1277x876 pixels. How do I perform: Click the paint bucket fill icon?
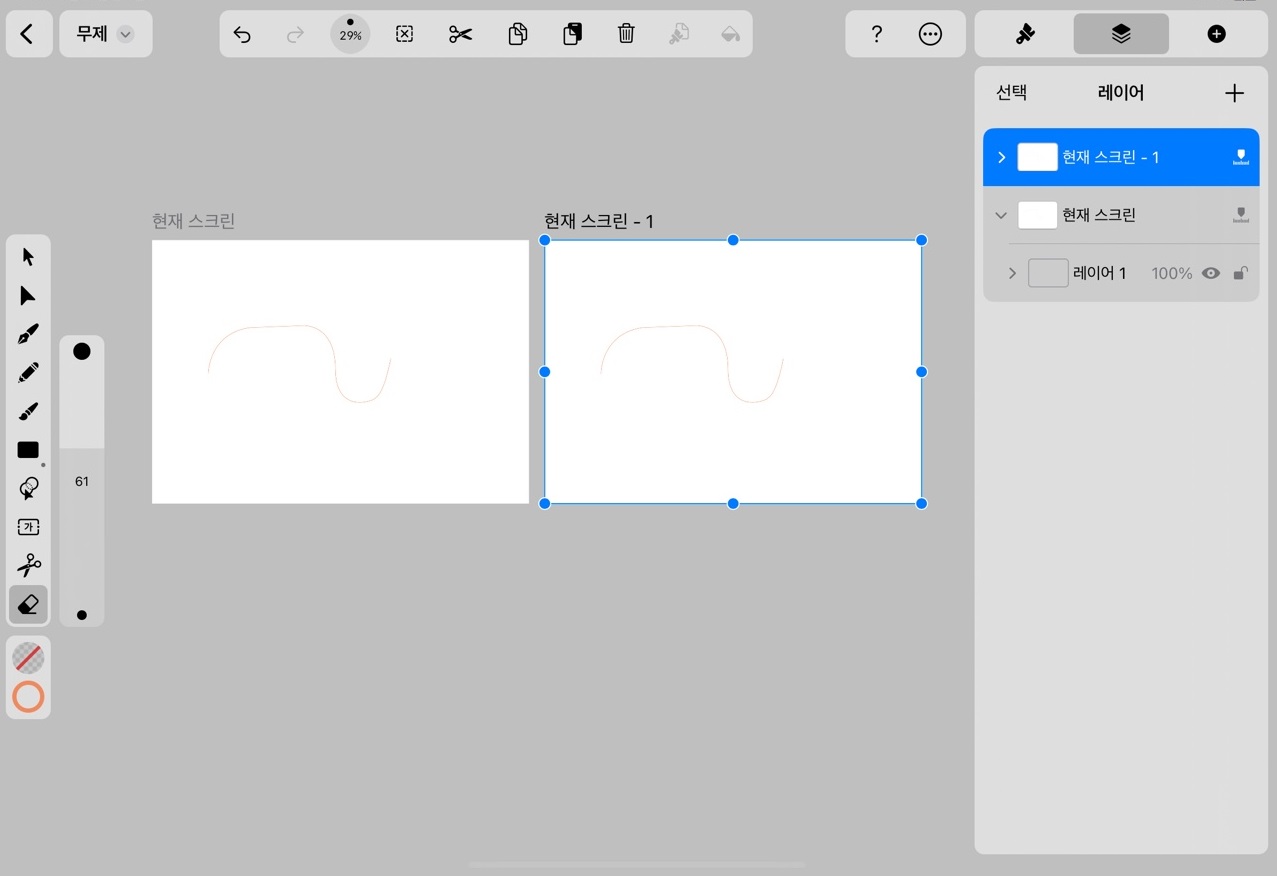pos(731,35)
